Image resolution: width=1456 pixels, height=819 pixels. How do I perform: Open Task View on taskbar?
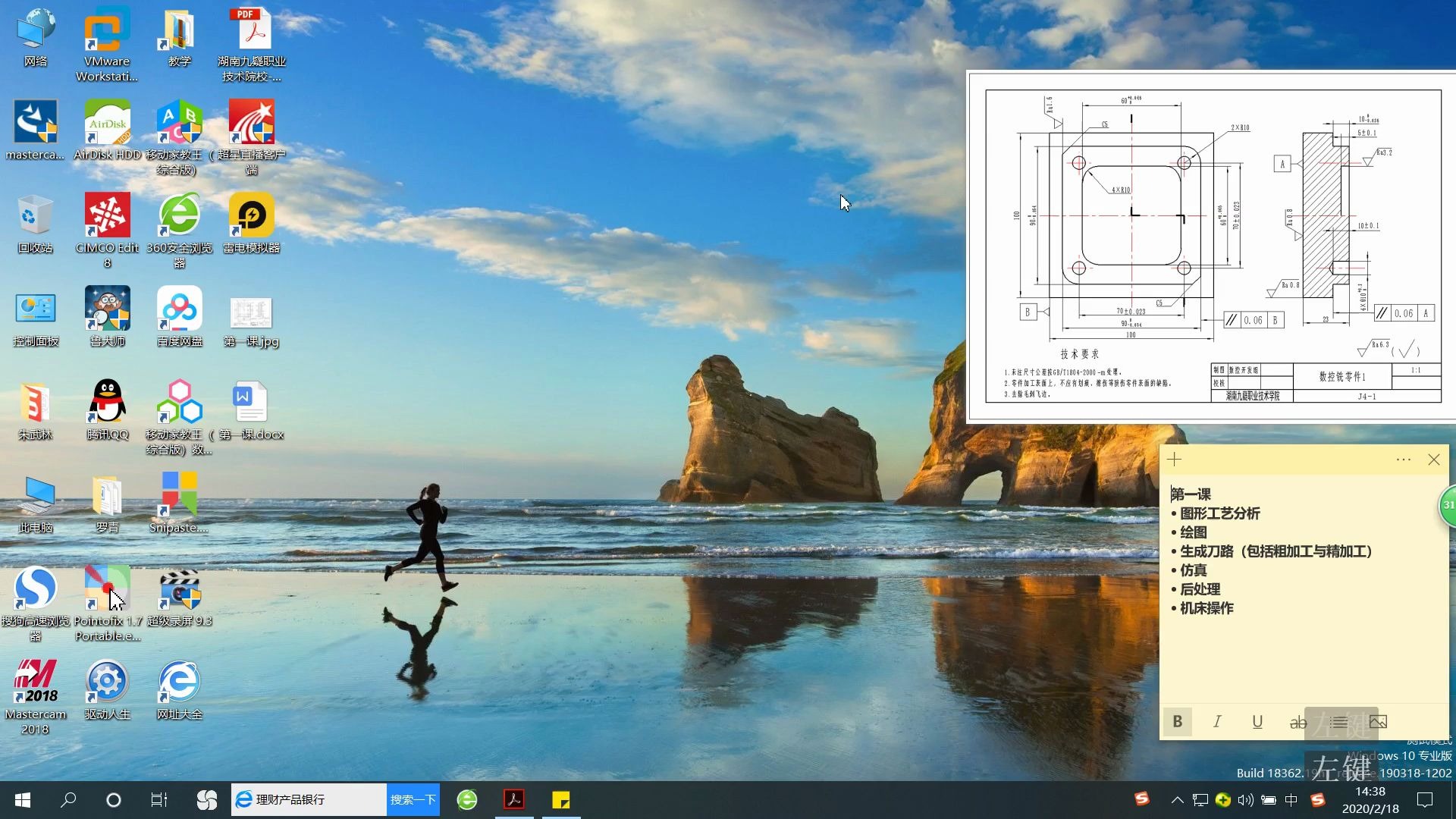[159, 800]
